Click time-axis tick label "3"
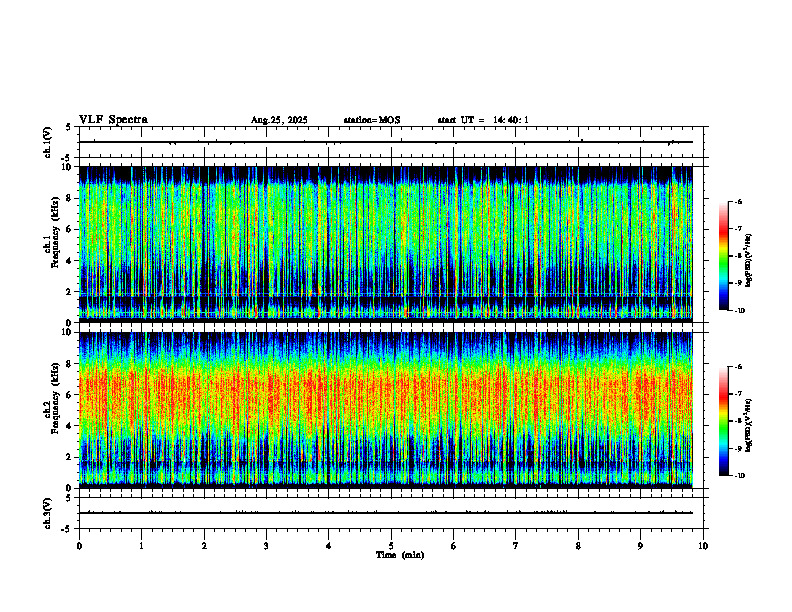 coord(266,546)
